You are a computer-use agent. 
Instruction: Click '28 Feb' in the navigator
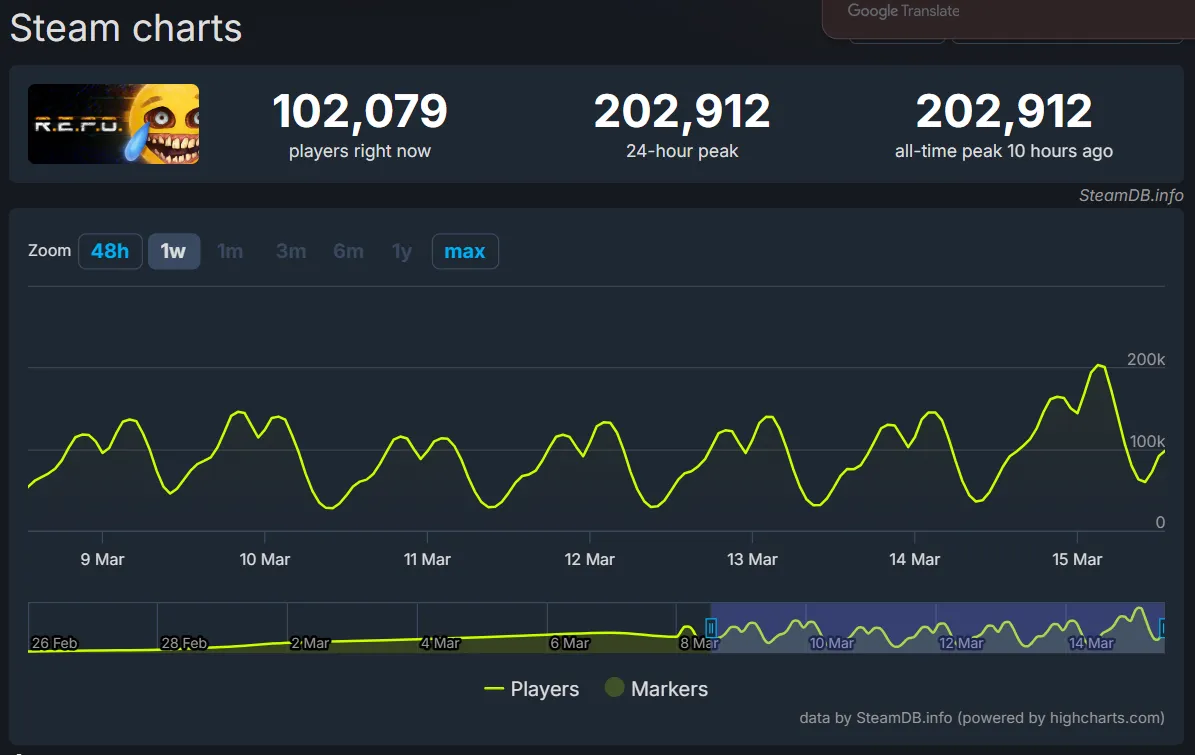tap(184, 643)
